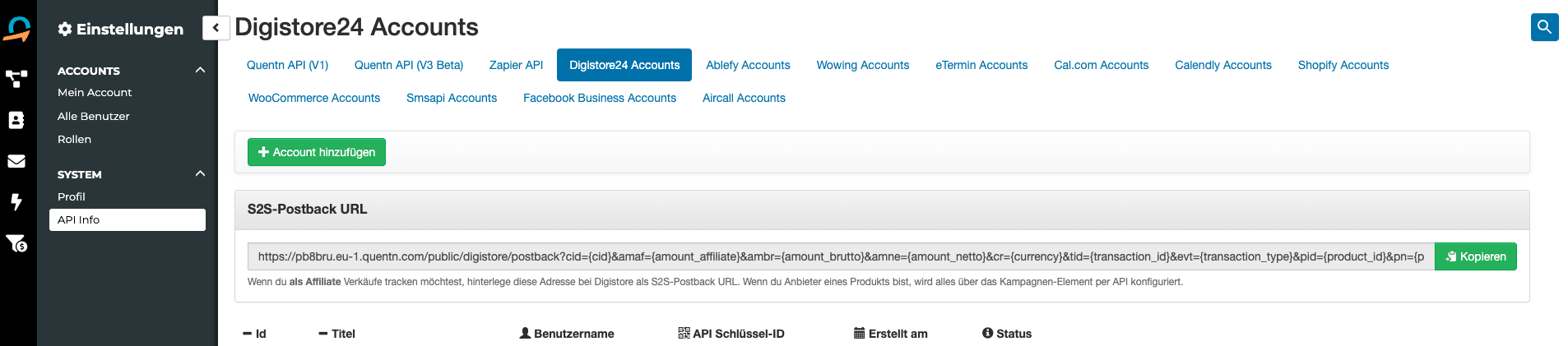
Task: Click the Kopieren button
Action: 1476,256
